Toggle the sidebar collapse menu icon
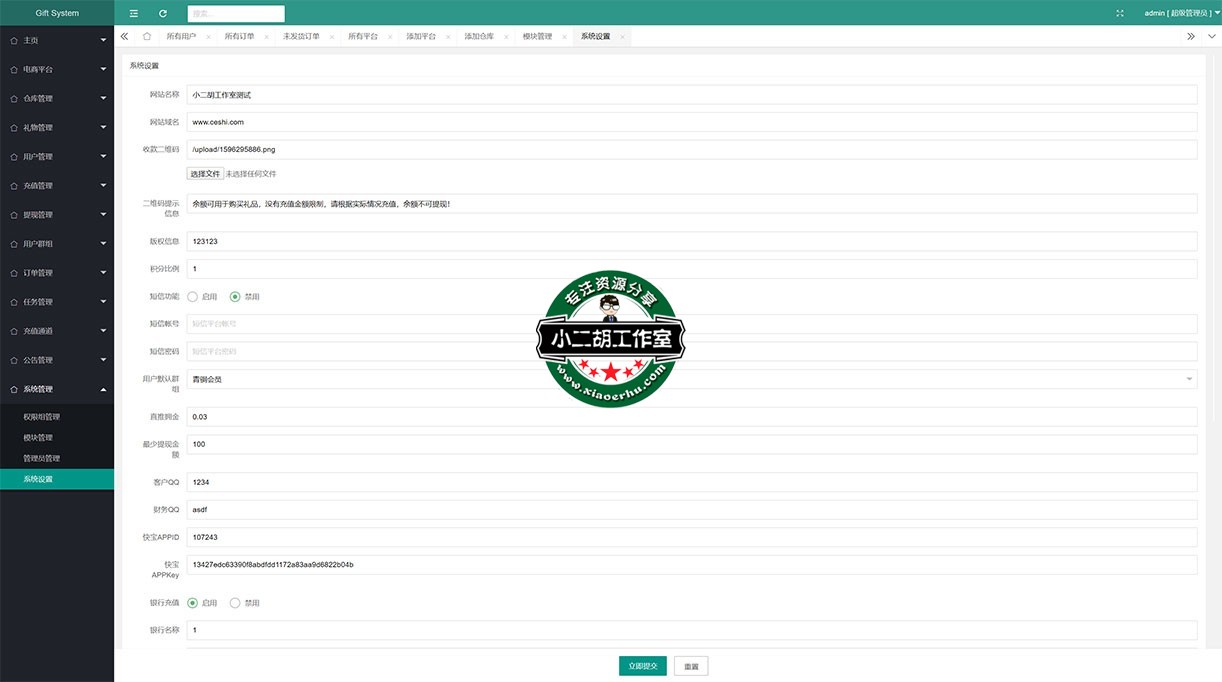1222x682 pixels. coord(134,13)
